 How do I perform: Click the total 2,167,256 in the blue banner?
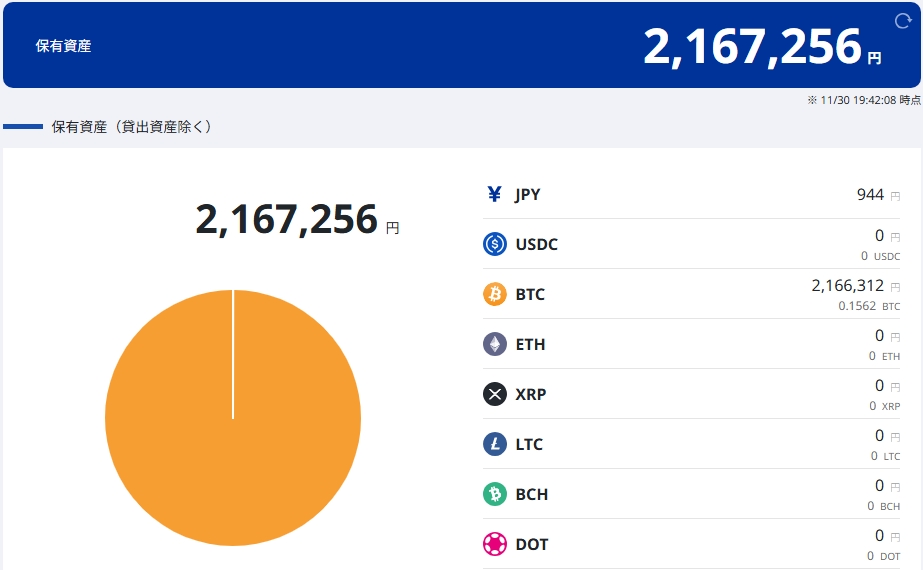click(752, 47)
